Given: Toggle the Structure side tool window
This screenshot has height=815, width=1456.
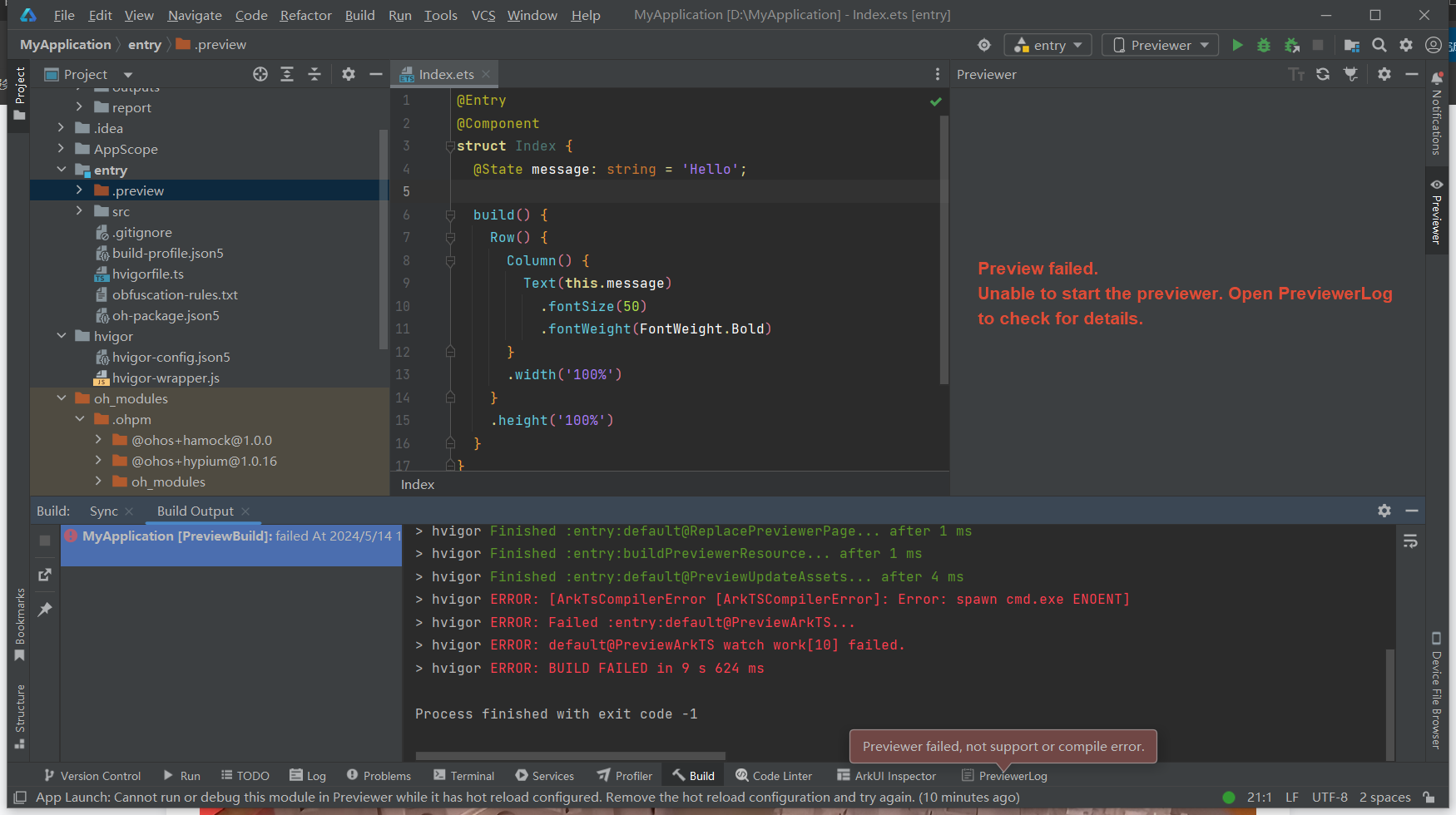Looking at the screenshot, I should (x=20, y=717).
